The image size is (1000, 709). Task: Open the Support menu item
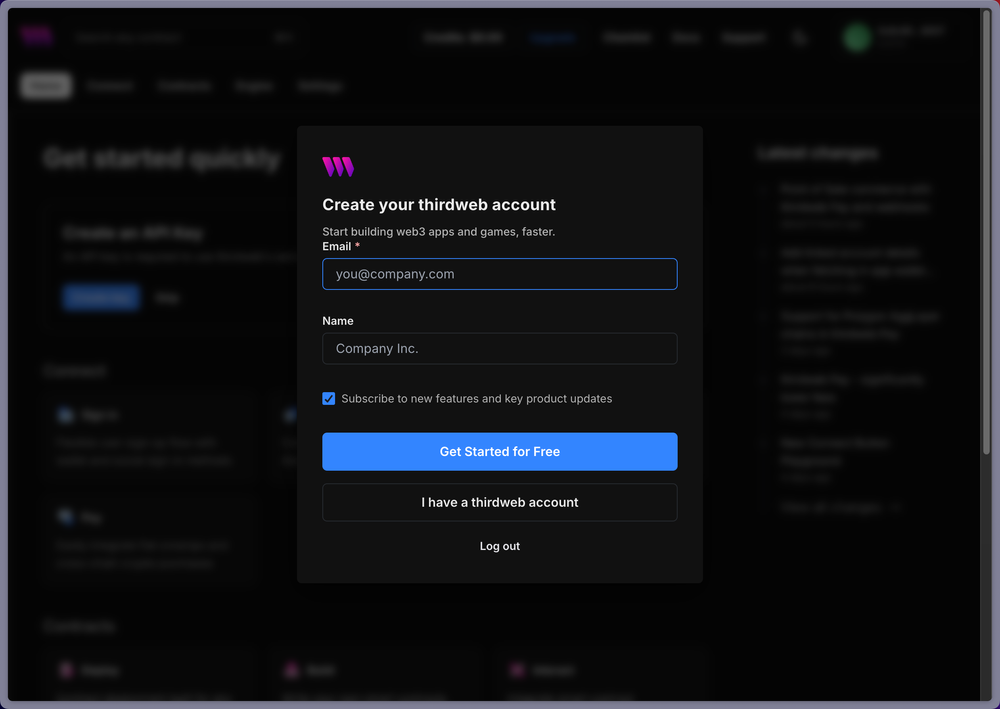744,37
